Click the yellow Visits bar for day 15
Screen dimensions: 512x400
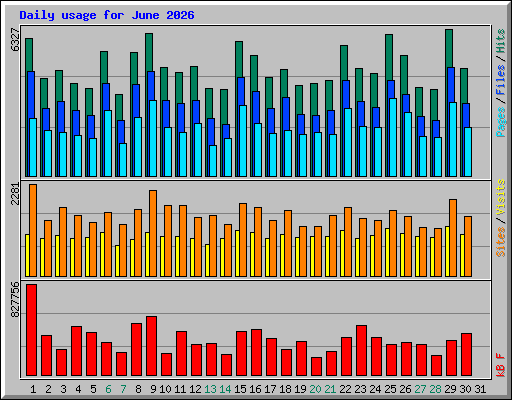237,253
